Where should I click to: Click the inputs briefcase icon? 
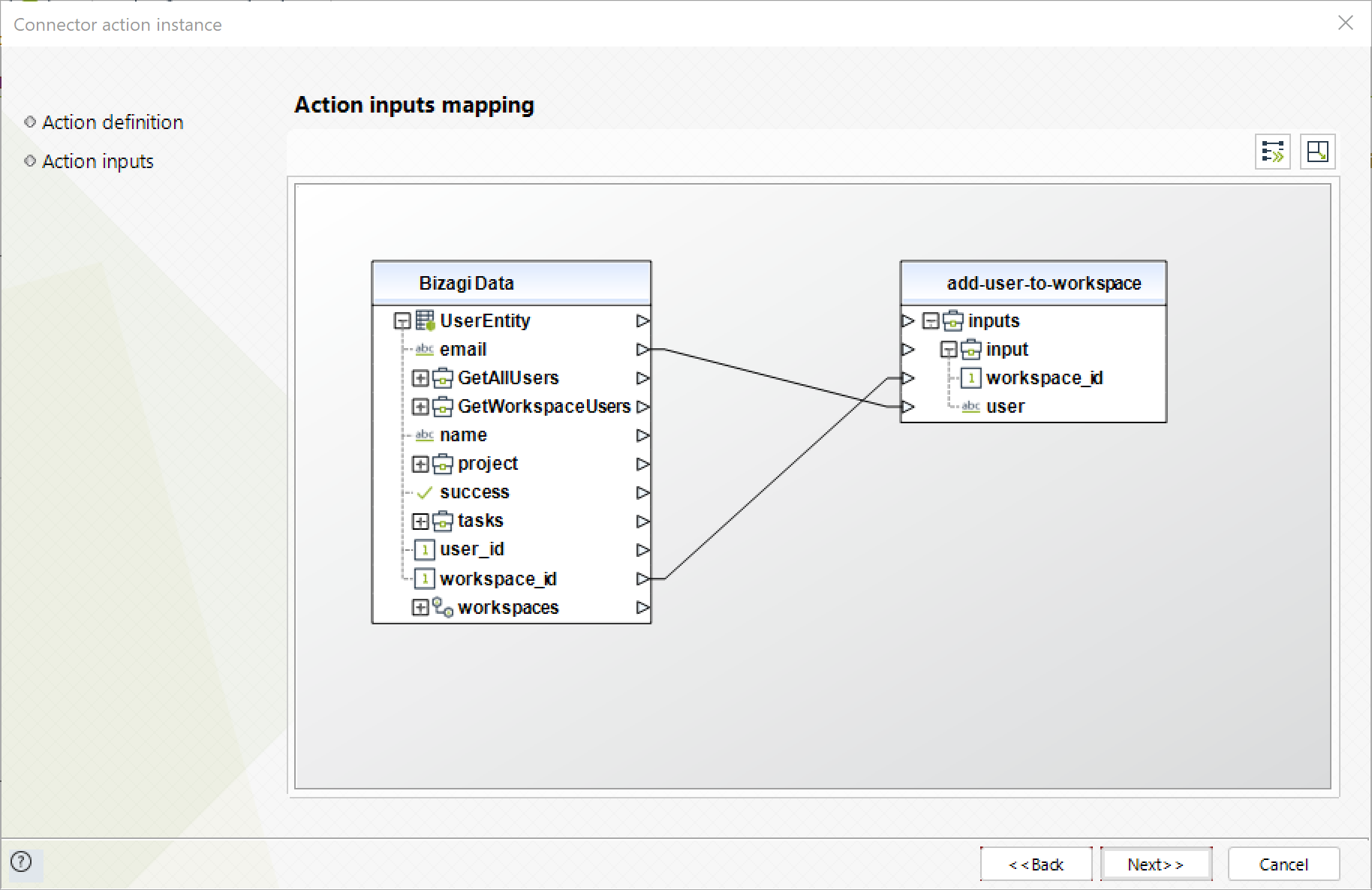tap(953, 321)
